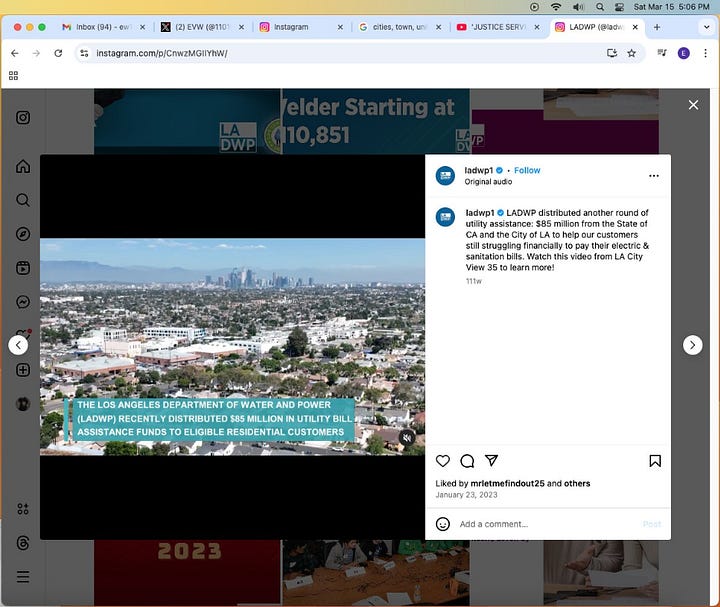Click the January 23, 2023 date
Screen dimensions: 720x607
point(467,495)
